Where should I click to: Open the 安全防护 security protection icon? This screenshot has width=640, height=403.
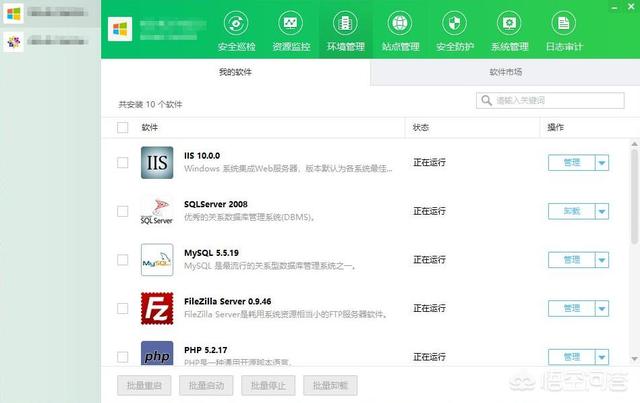[x=455, y=23]
